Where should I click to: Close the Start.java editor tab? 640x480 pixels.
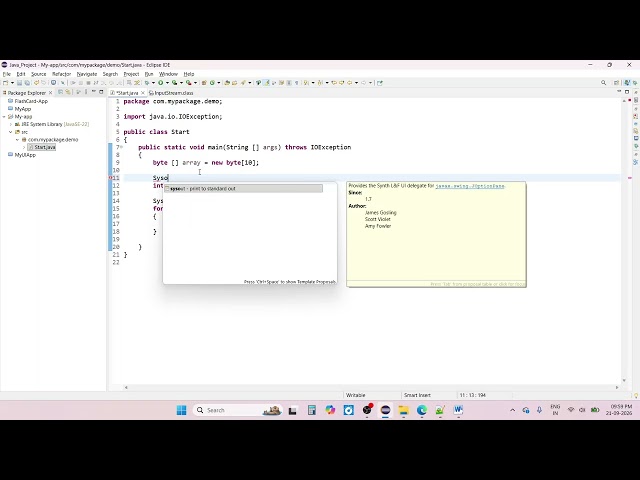142,93
